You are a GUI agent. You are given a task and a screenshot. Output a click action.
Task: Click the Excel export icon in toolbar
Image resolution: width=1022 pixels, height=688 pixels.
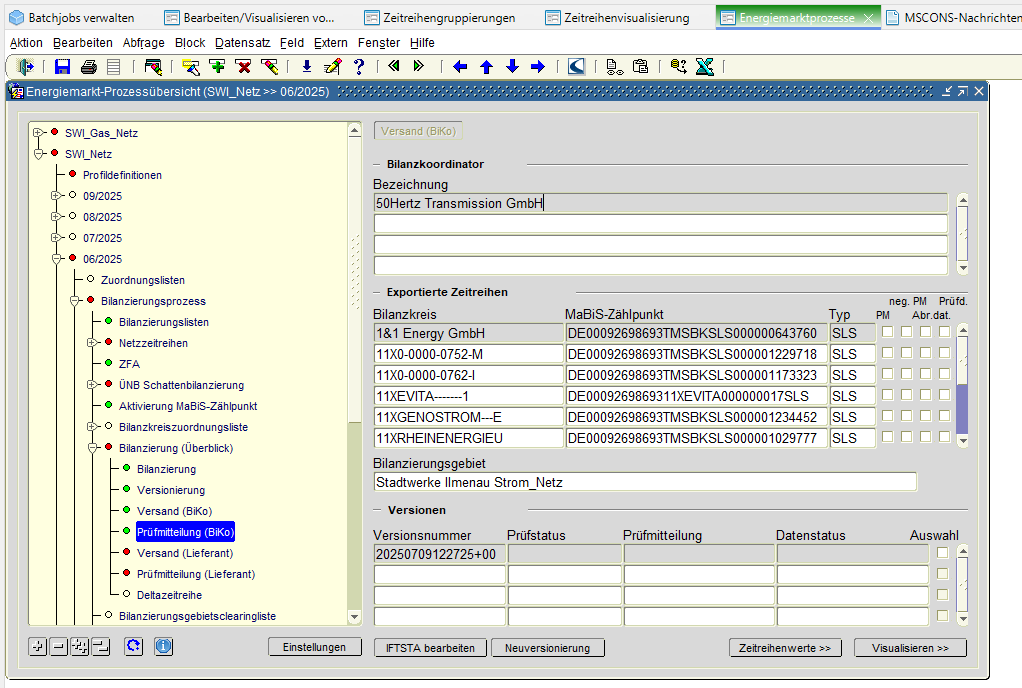point(704,67)
